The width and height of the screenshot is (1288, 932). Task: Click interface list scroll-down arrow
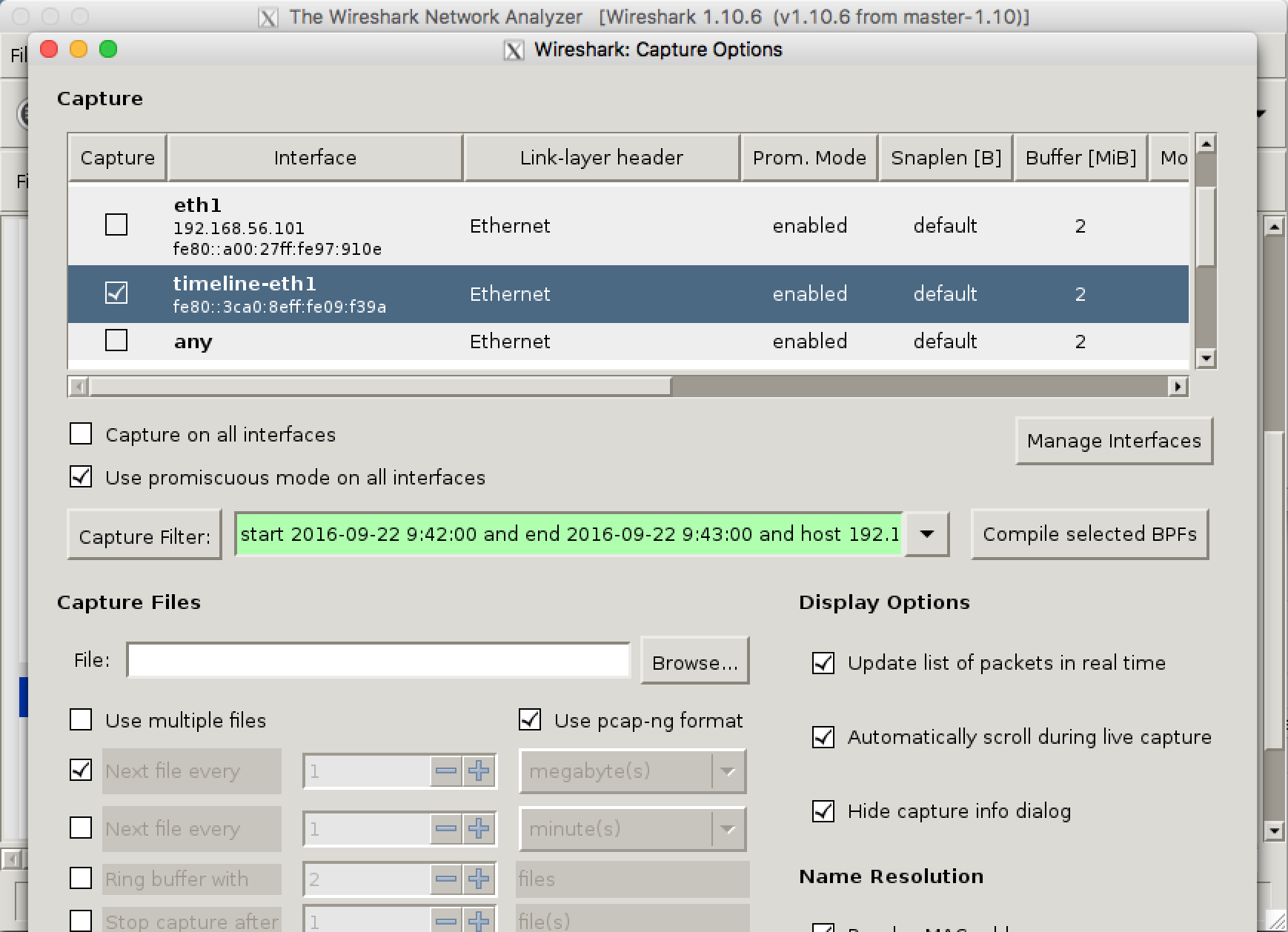point(1206,359)
